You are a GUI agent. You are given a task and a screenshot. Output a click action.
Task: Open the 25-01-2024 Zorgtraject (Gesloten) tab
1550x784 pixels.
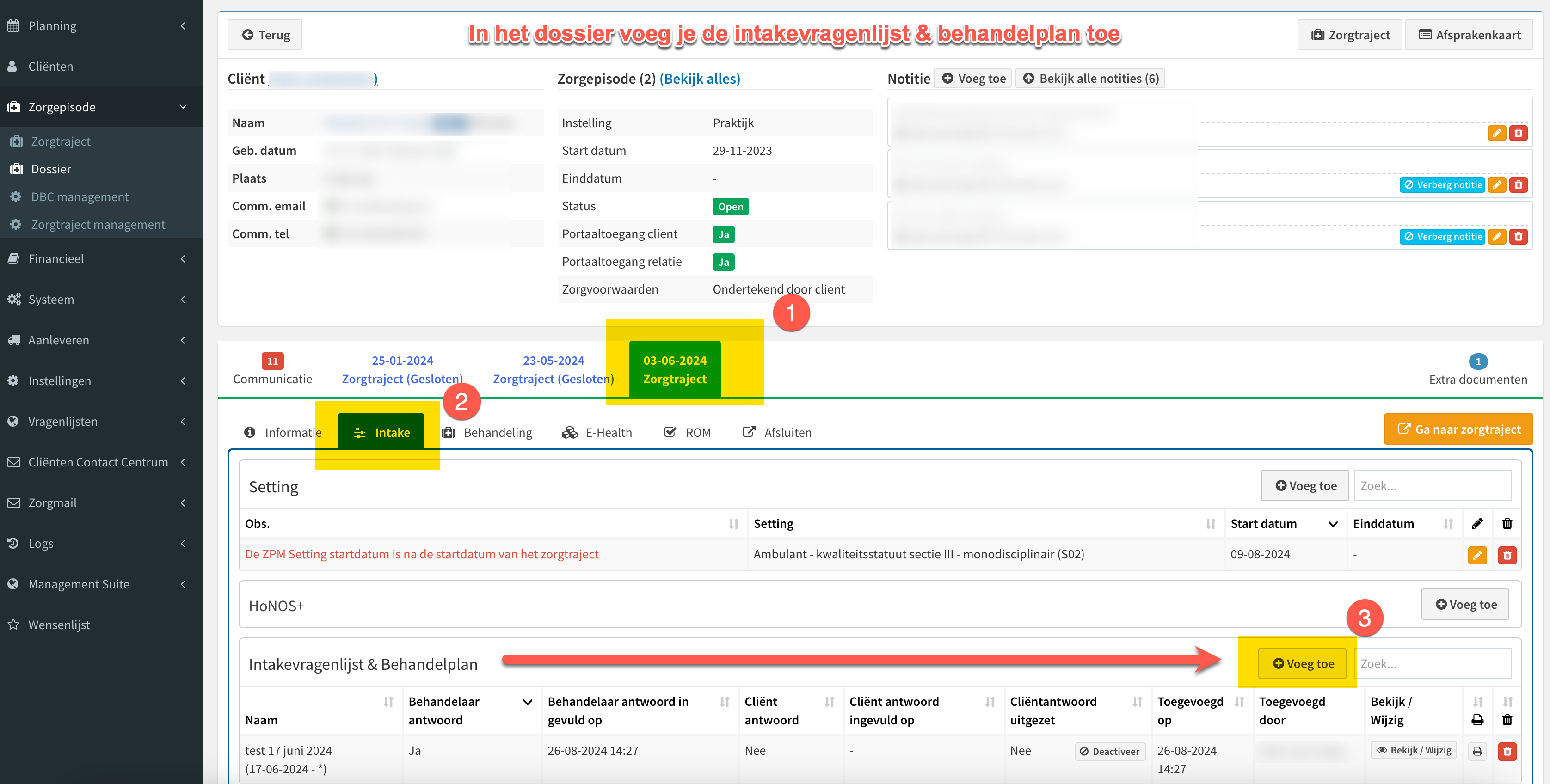point(403,370)
